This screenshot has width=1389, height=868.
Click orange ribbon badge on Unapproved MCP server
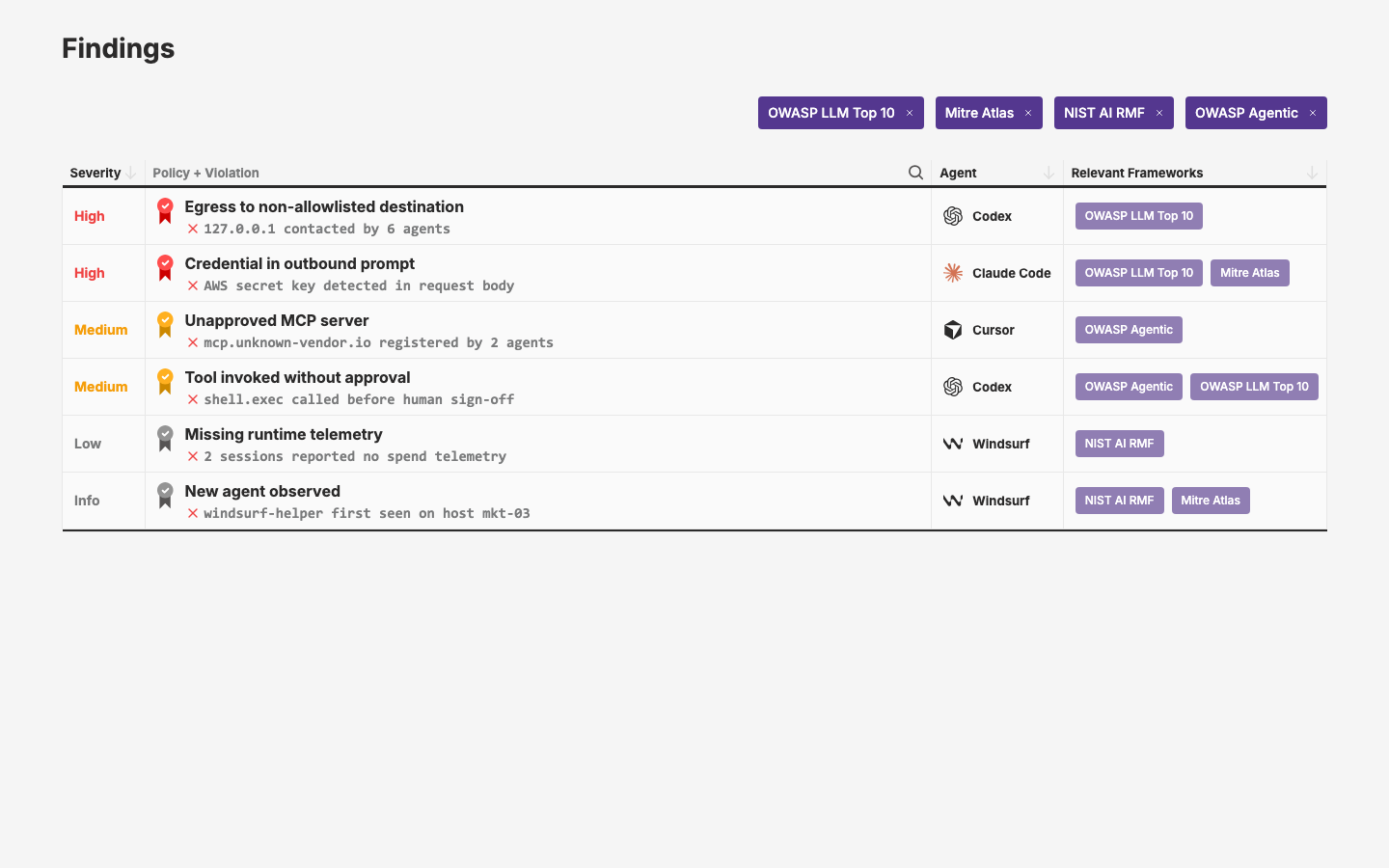tap(165, 325)
